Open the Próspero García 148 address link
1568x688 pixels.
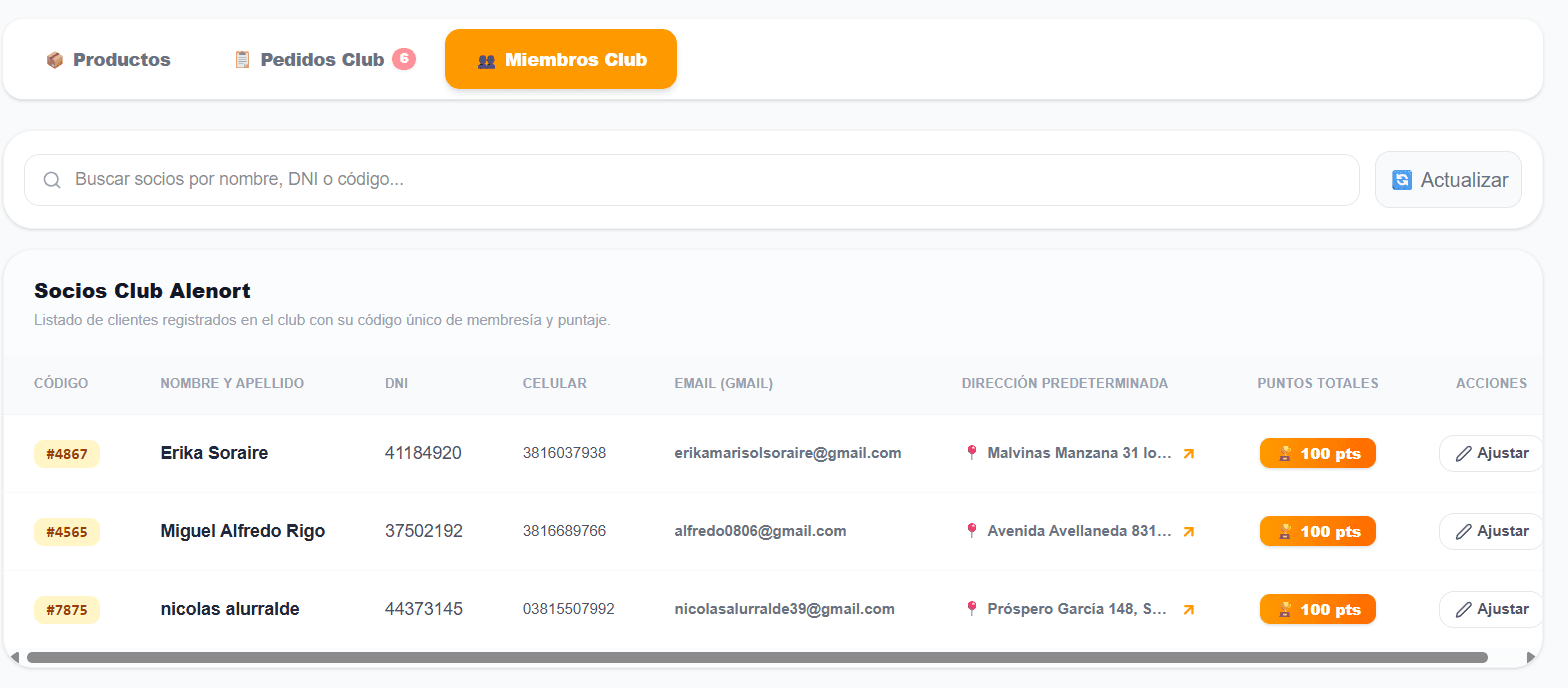click(x=1080, y=609)
